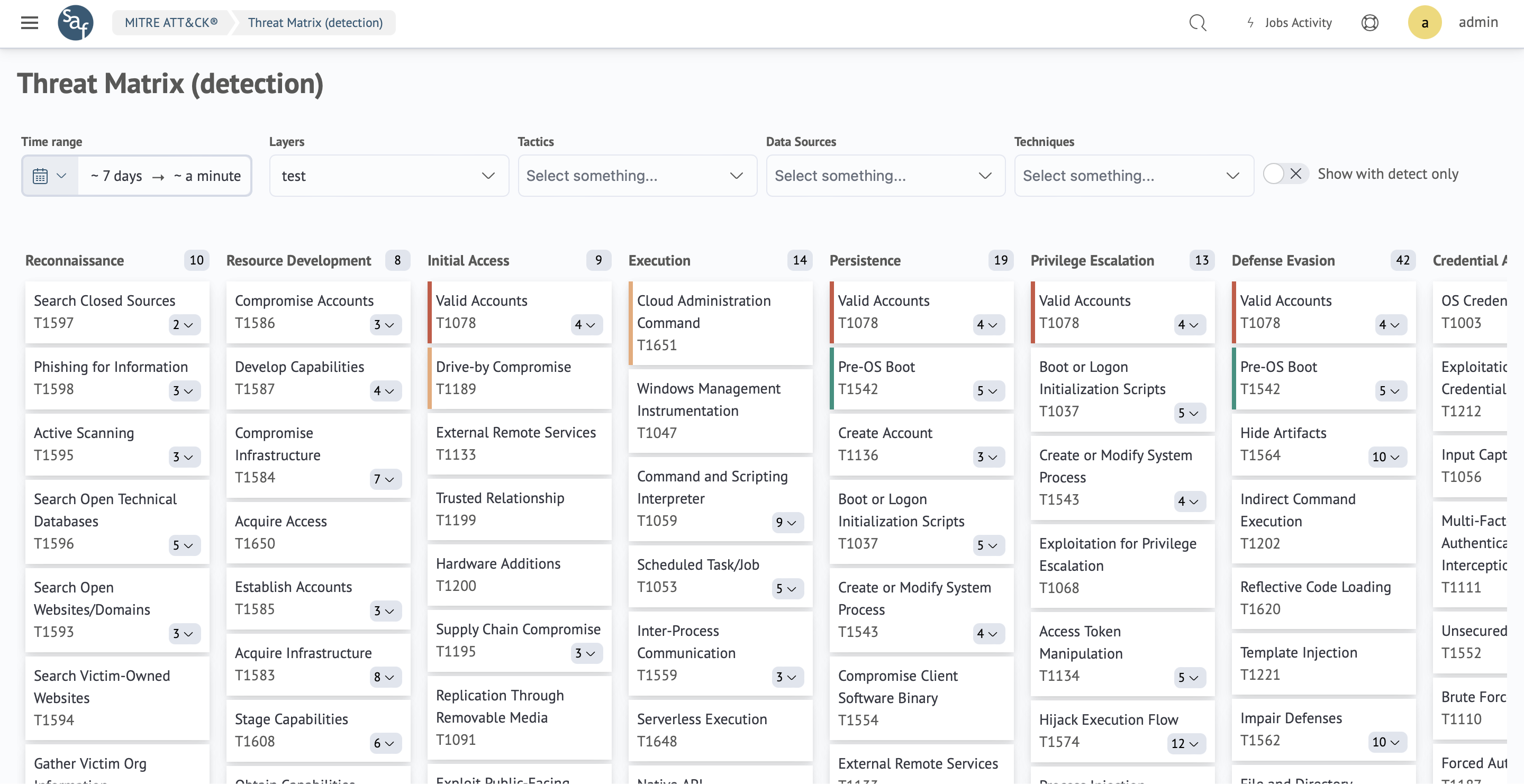Open the Jobs Activity link
This screenshot has height=784, width=1524.
tap(1298, 22)
